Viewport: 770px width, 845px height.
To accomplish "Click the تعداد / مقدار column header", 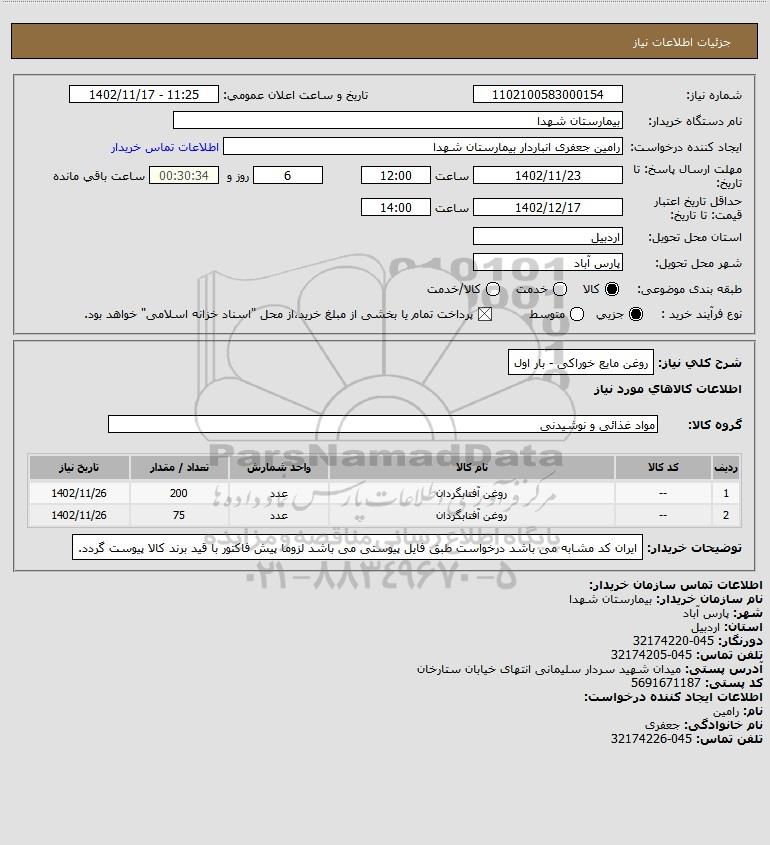I will 179,467.
